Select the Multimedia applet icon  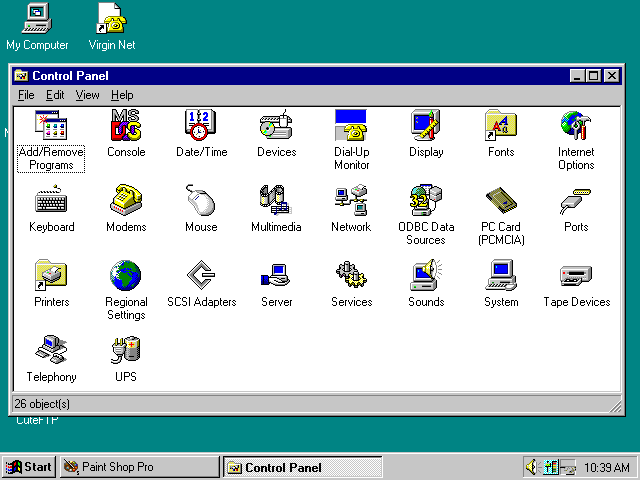click(x=276, y=200)
